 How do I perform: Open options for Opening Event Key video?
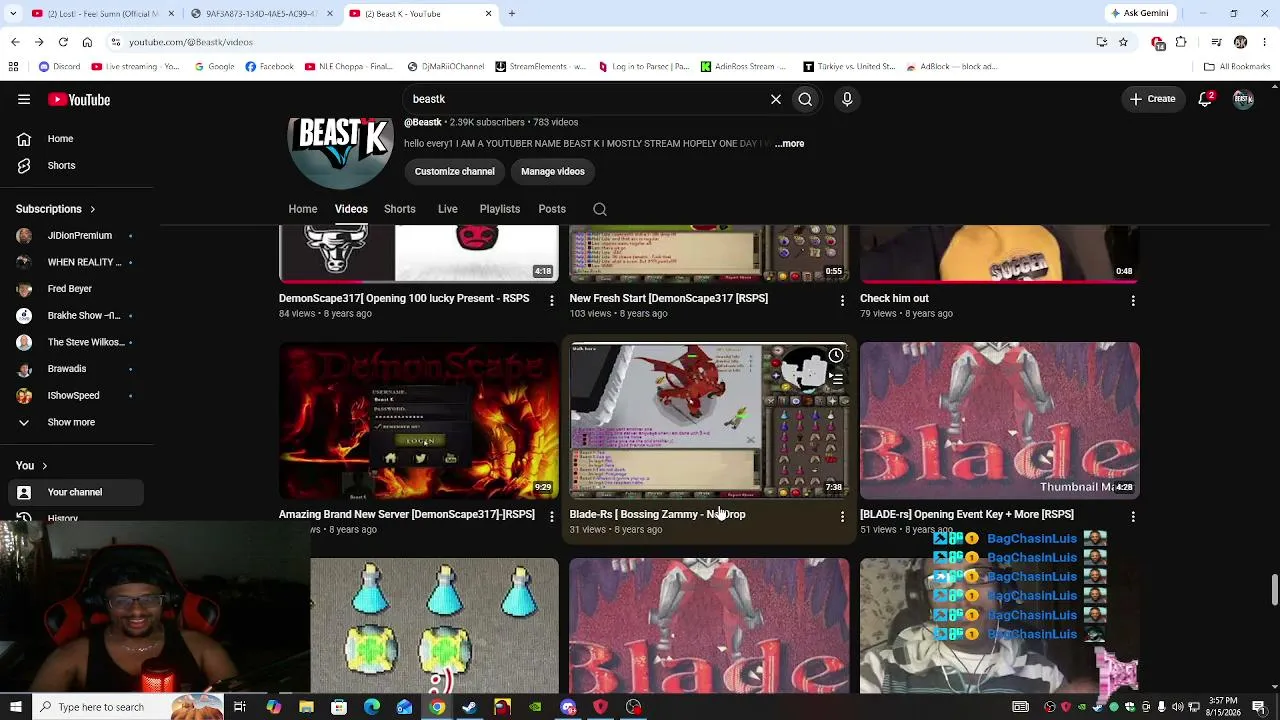[x=1133, y=517]
